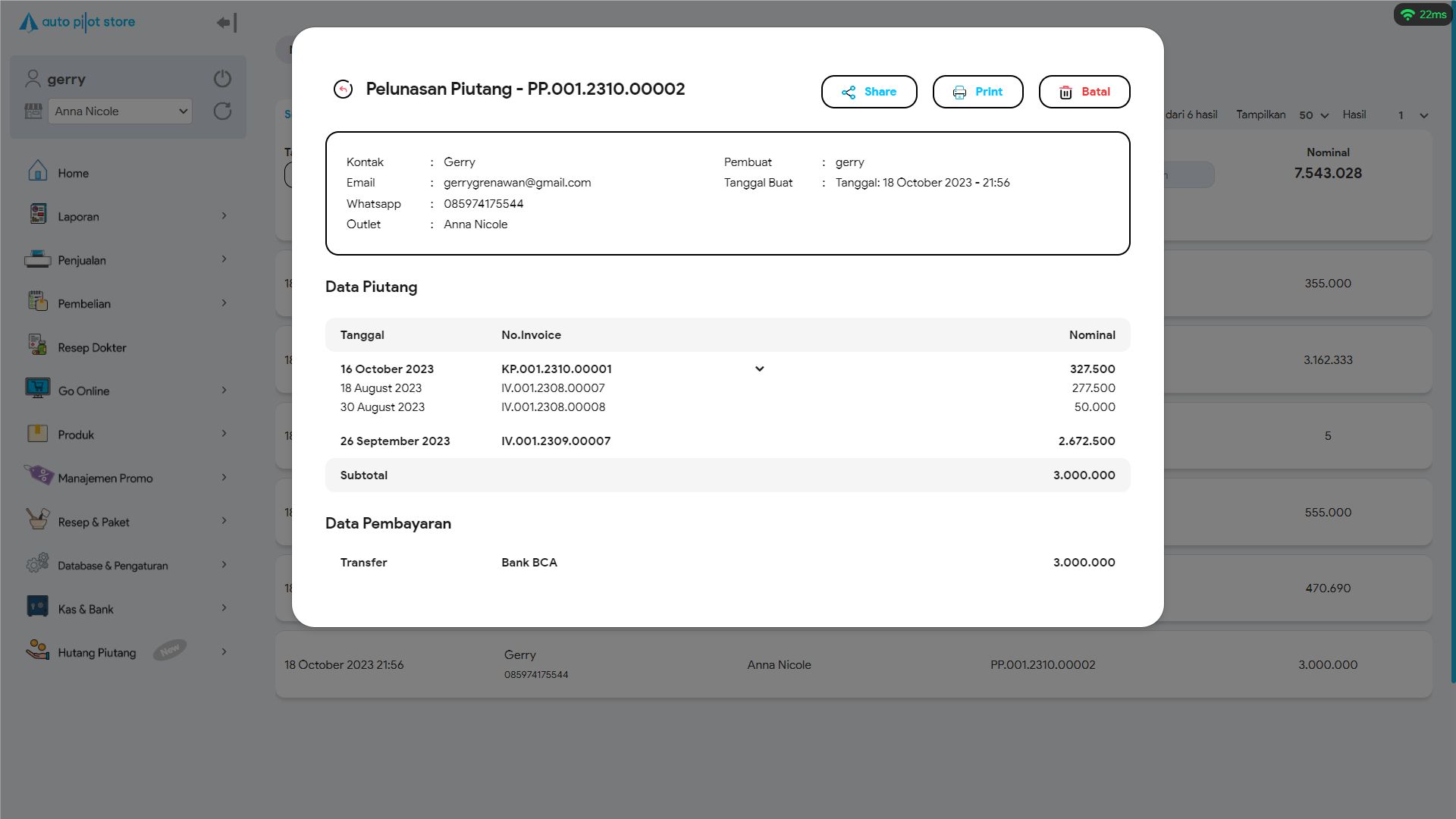Open the Hasil page number dropdown
Viewport: 1456px width, 819px height.
point(1413,115)
